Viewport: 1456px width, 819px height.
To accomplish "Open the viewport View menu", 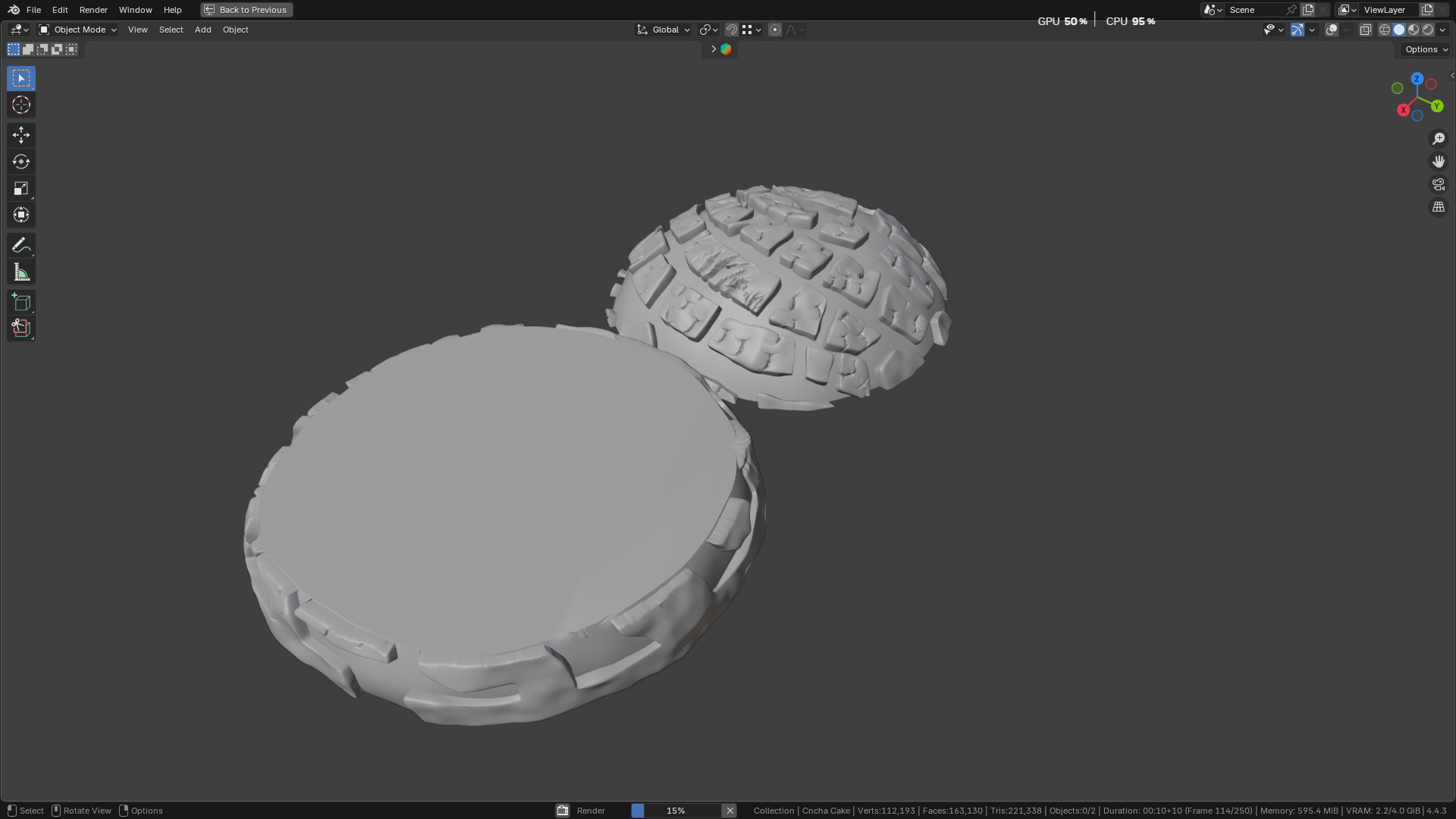I will click(x=137, y=30).
